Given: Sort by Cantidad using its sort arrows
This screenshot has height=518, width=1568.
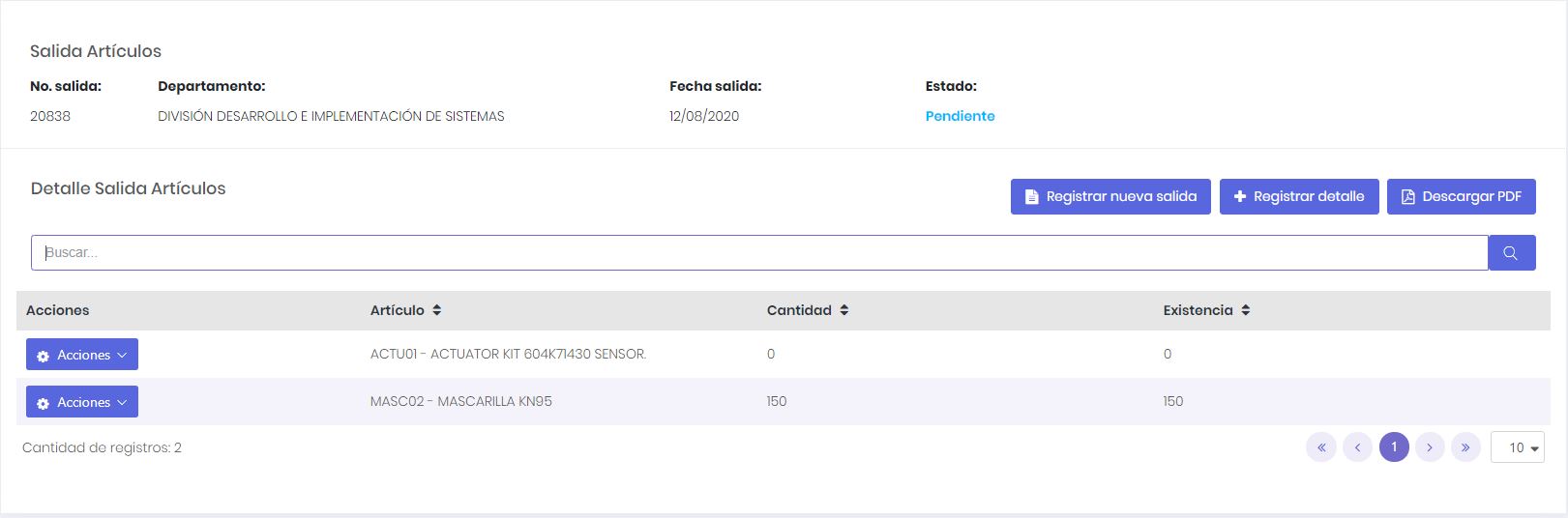Looking at the screenshot, I should coord(844,310).
